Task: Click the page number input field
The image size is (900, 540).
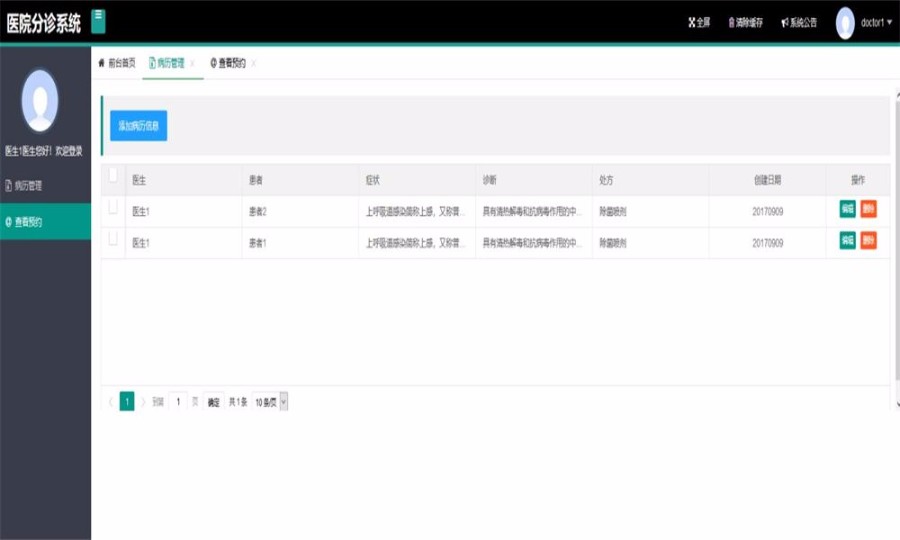Action: (x=178, y=402)
